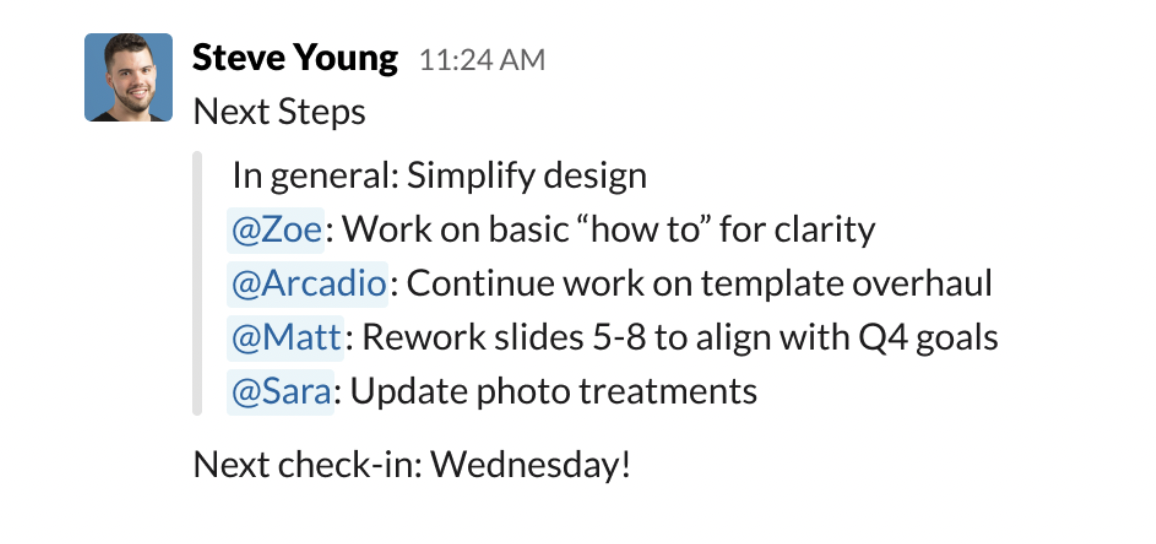Image resolution: width=1156 pixels, height=544 pixels.
Task: Open the @Arcadio mention
Action: click(308, 284)
